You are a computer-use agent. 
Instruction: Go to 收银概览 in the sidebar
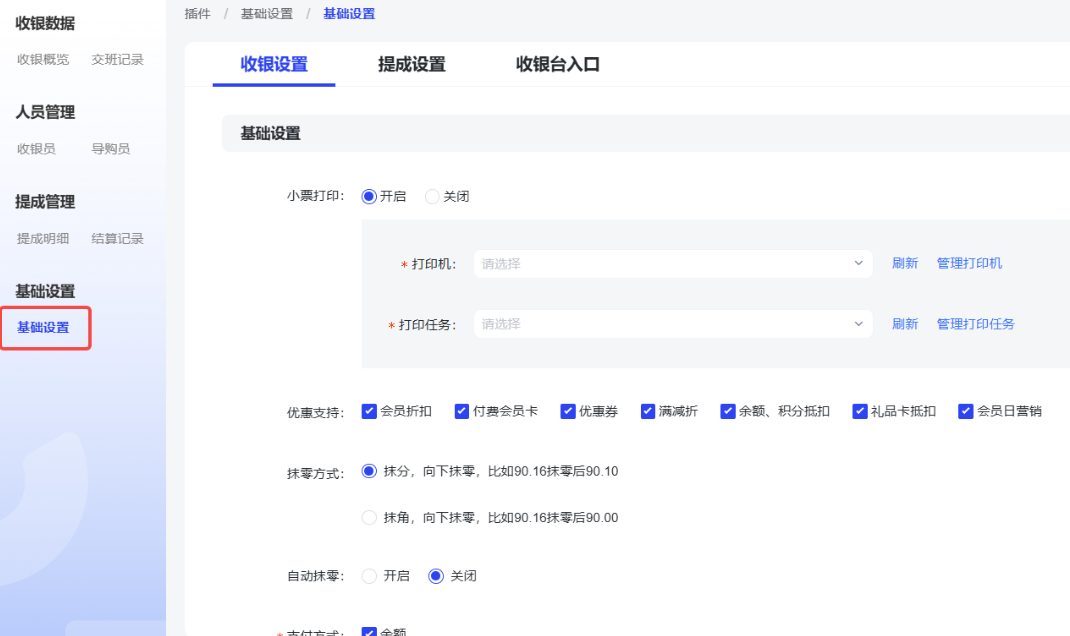[43, 60]
